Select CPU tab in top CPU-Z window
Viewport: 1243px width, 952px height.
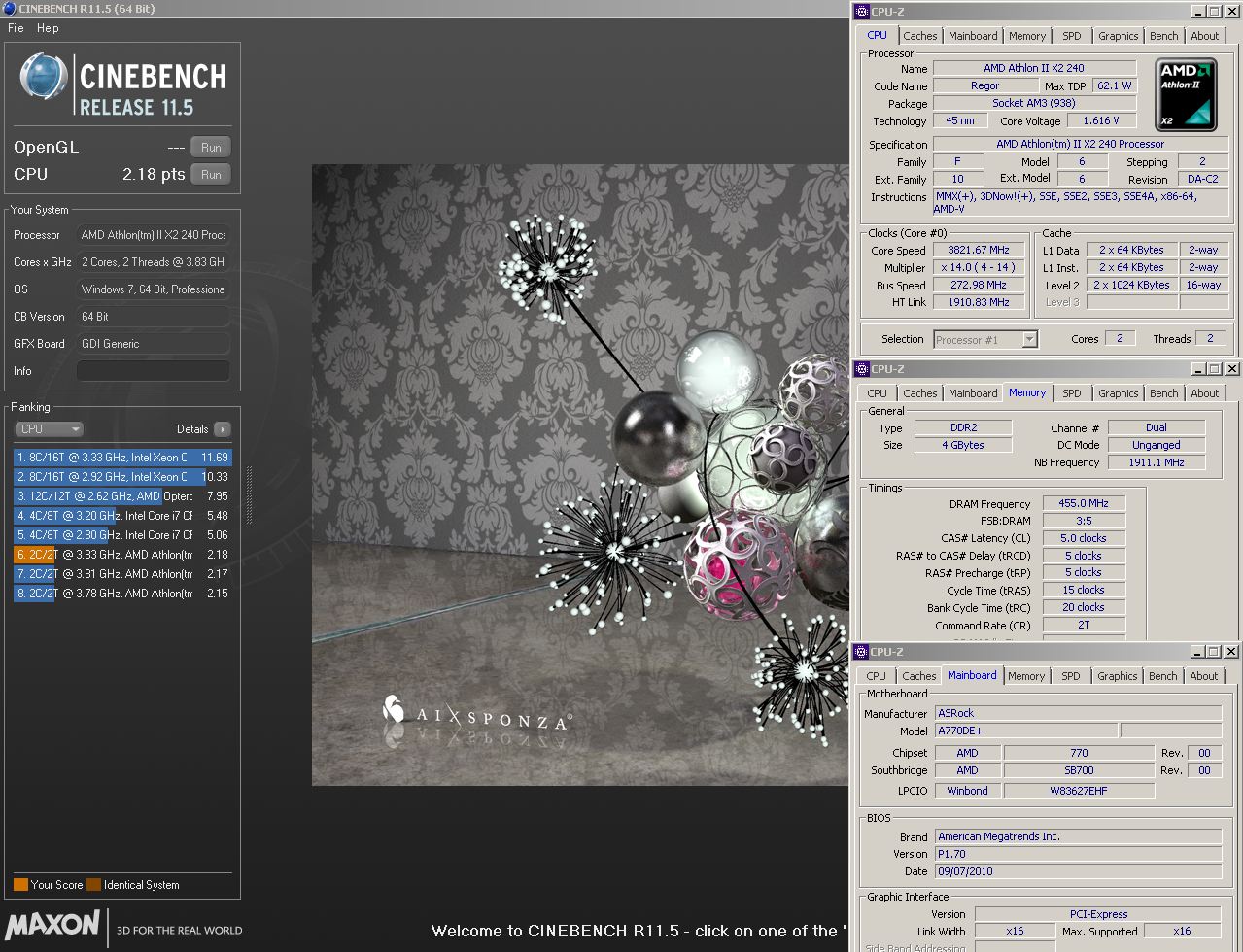[877, 36]
